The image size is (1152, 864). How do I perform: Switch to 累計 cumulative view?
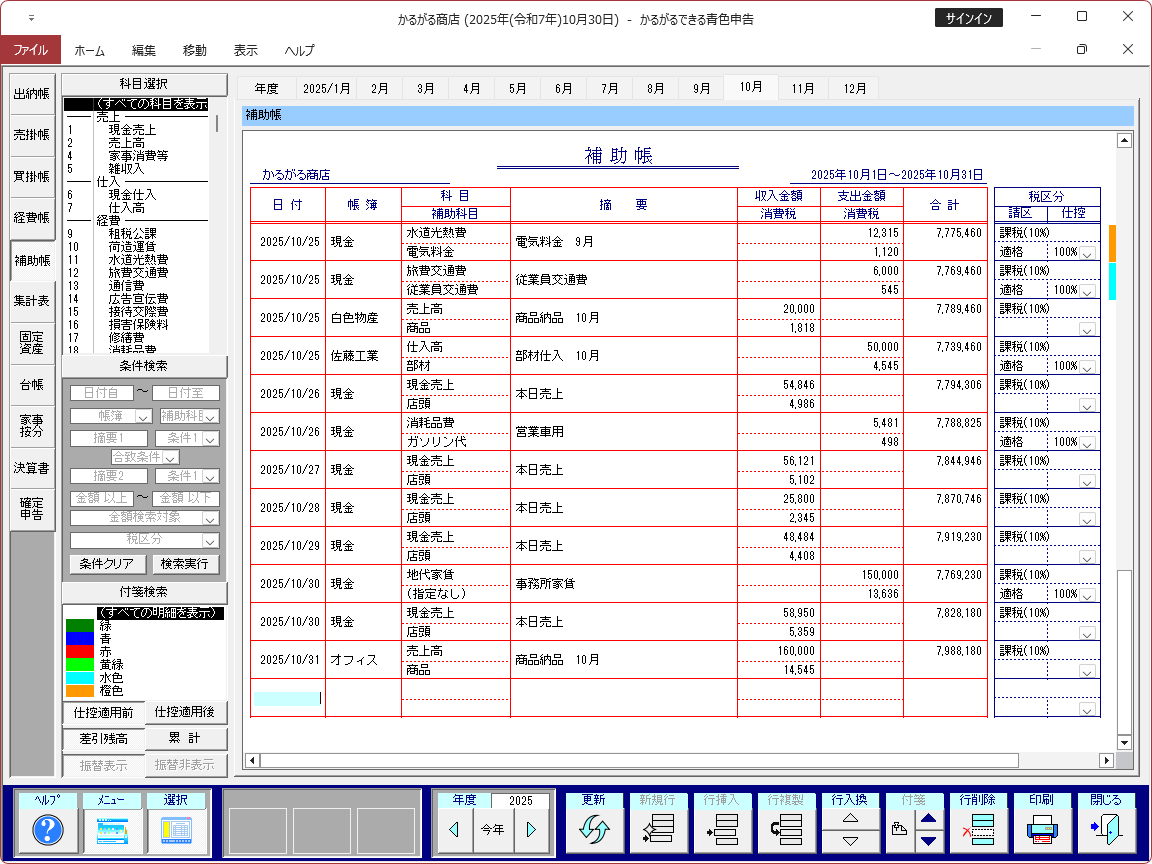[x=186, y=738]
